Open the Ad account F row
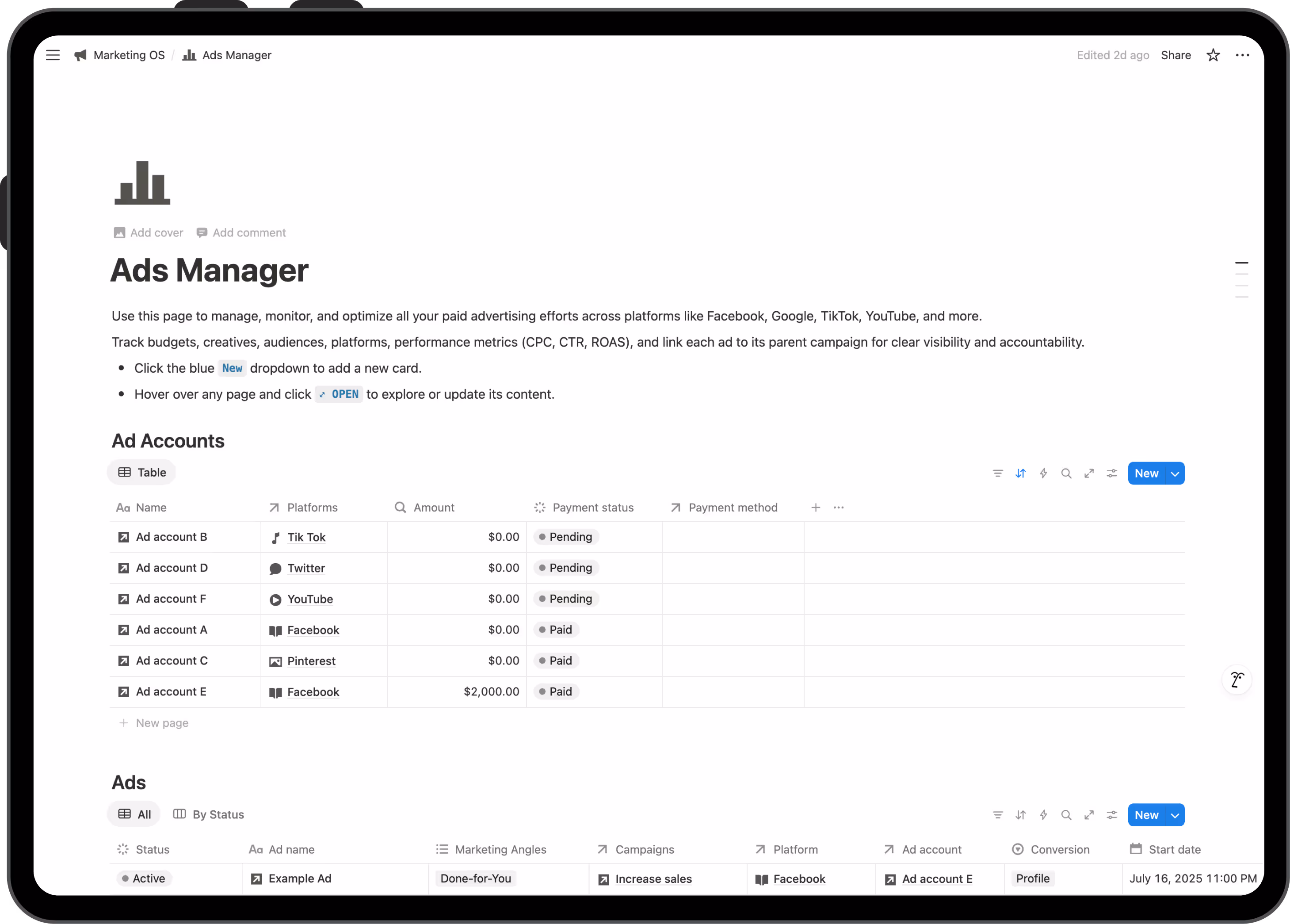1290x924 pixels. click(x=171, y=599)
